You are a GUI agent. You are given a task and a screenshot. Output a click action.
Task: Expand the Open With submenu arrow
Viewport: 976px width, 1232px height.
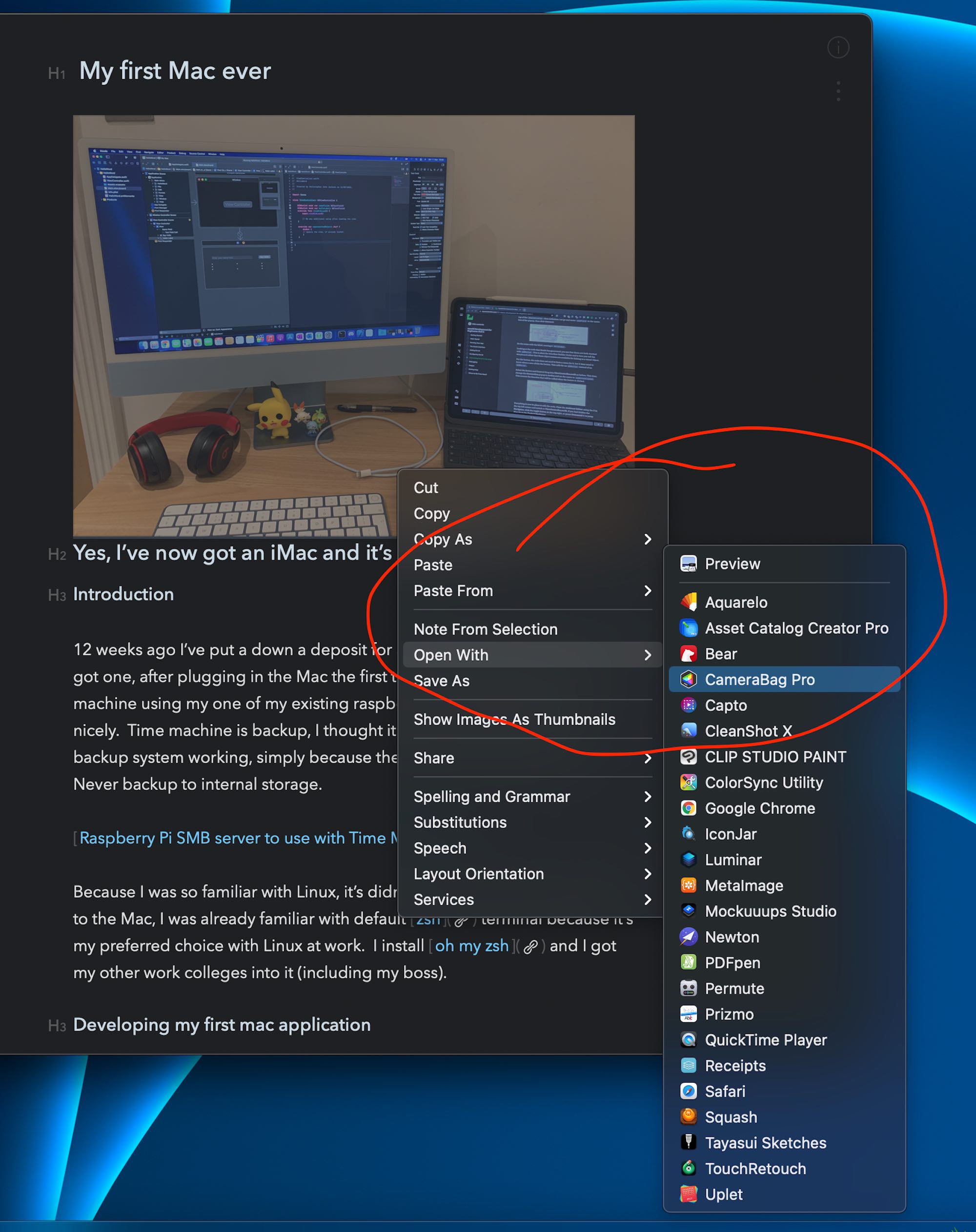tap(648, 655)
